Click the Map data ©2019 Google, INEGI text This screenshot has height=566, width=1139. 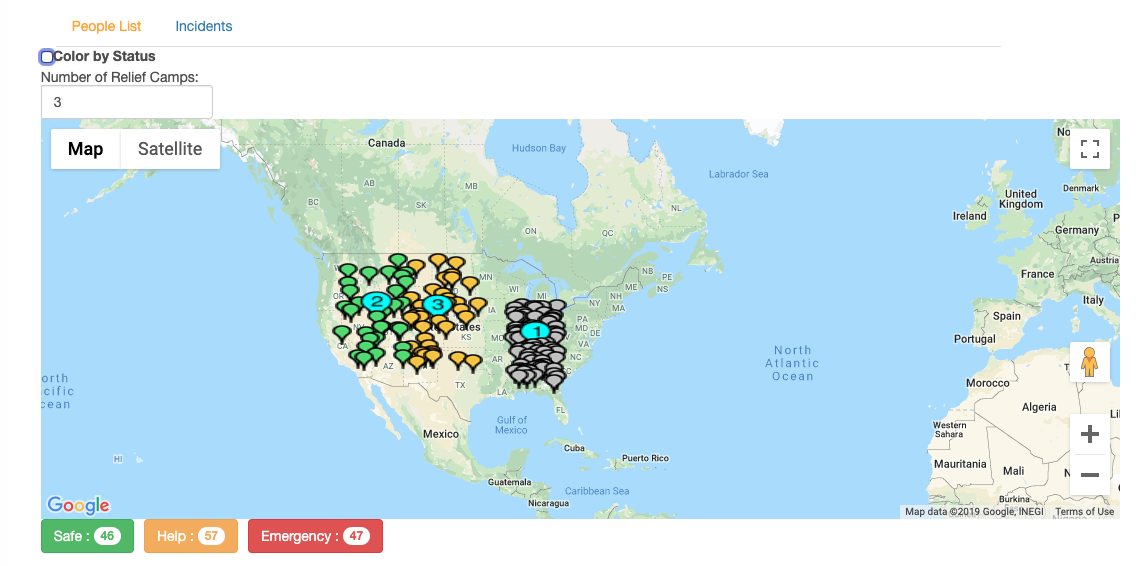coord(974,512)
